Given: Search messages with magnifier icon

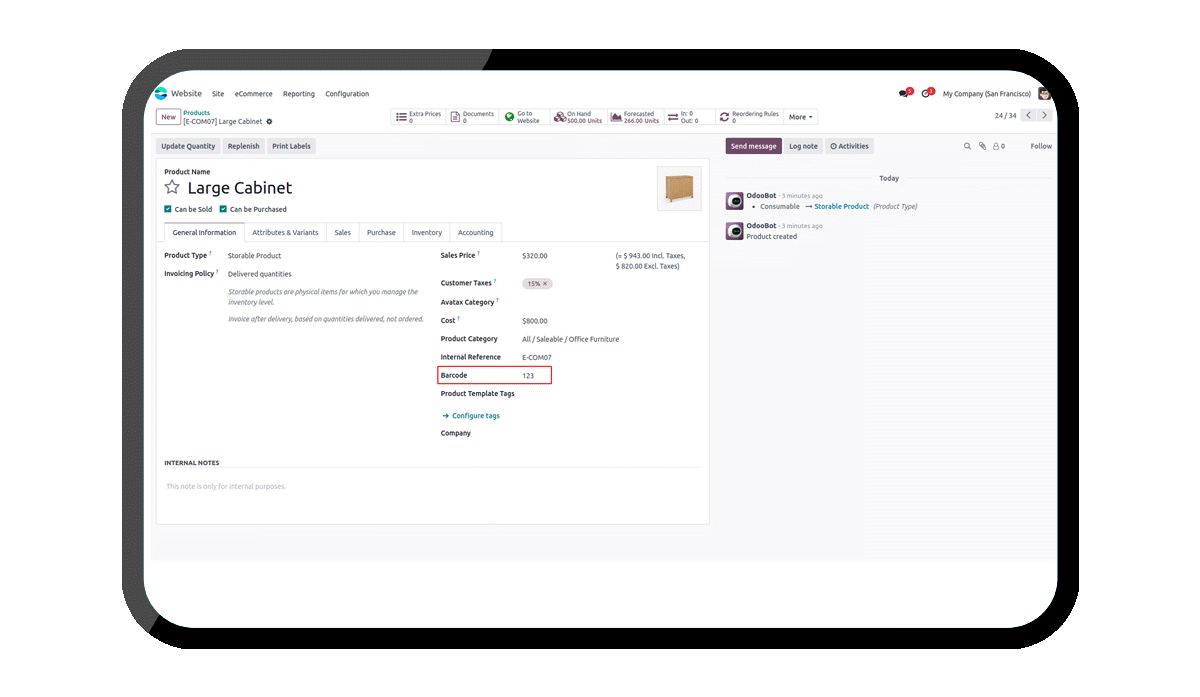Looking at the screenshot, I should click(x=967, y=146).
